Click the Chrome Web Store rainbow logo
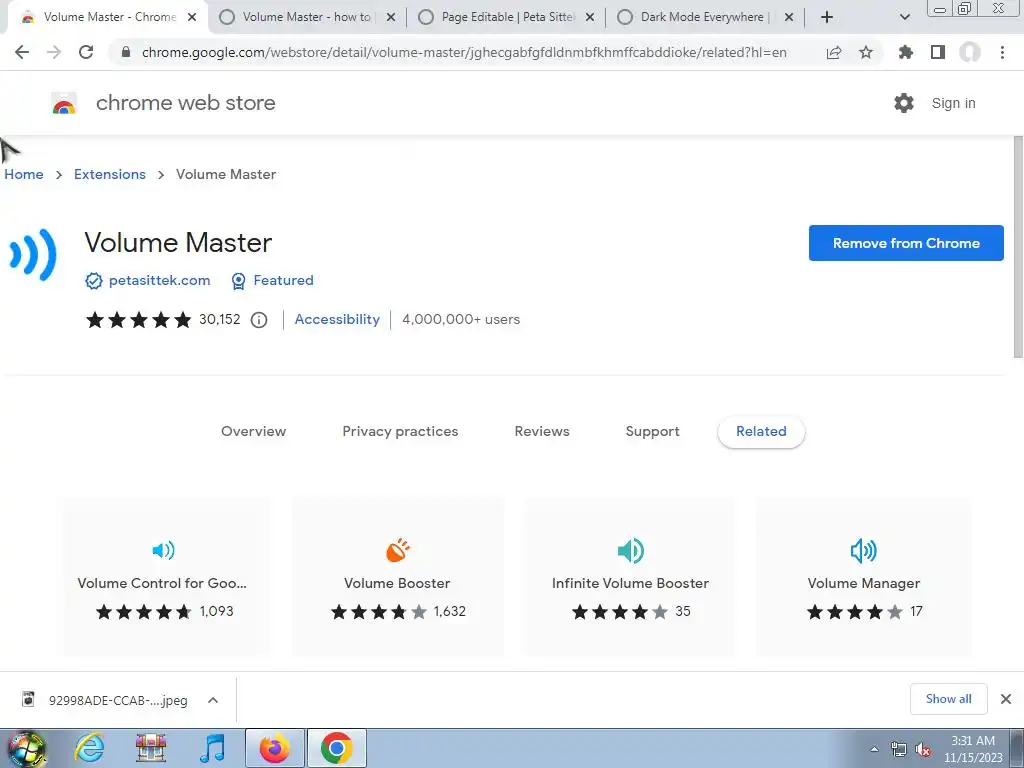 pos(64,103)
